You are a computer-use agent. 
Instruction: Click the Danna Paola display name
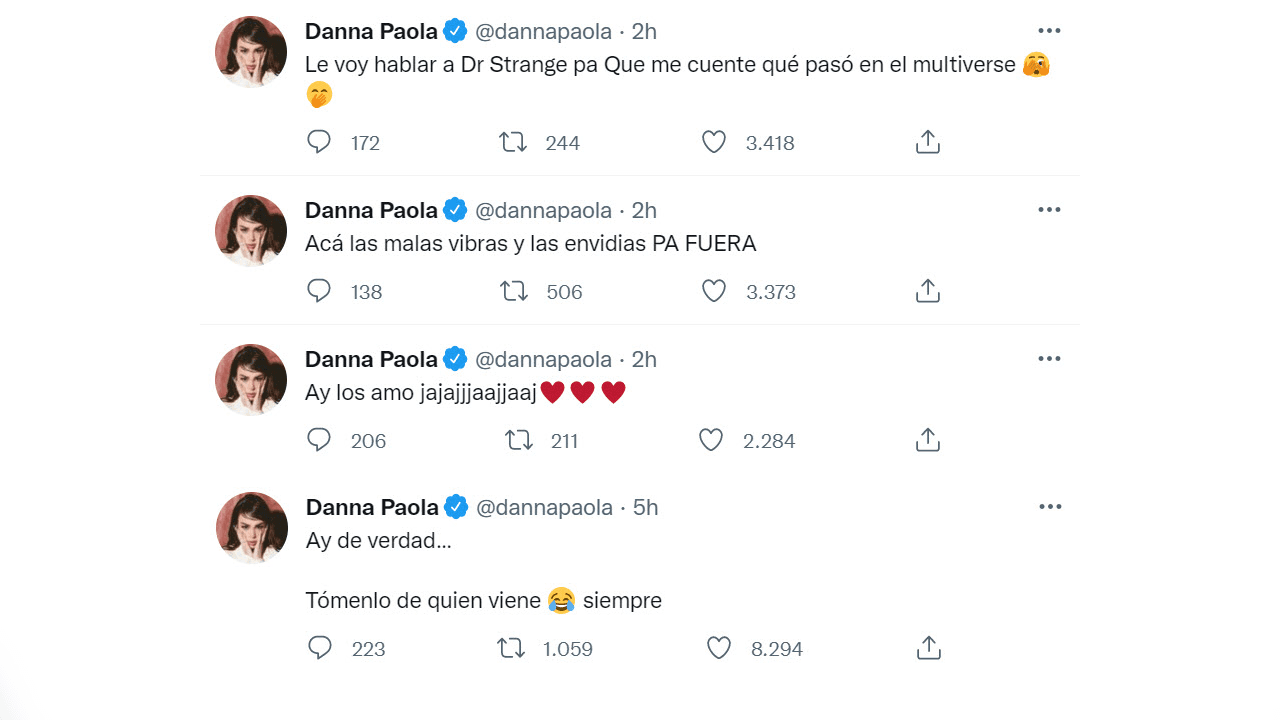(370, 31)
